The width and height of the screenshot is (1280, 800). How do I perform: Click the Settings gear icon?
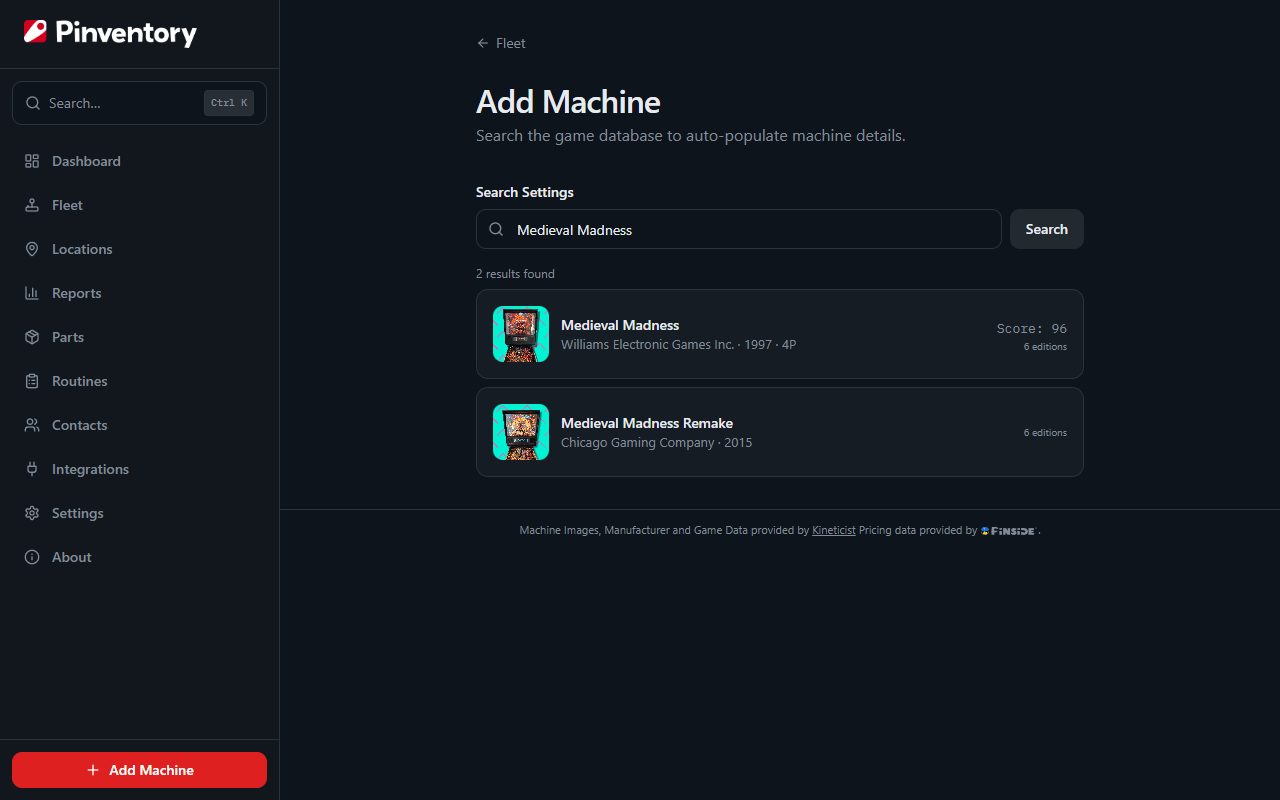(32, 513)
